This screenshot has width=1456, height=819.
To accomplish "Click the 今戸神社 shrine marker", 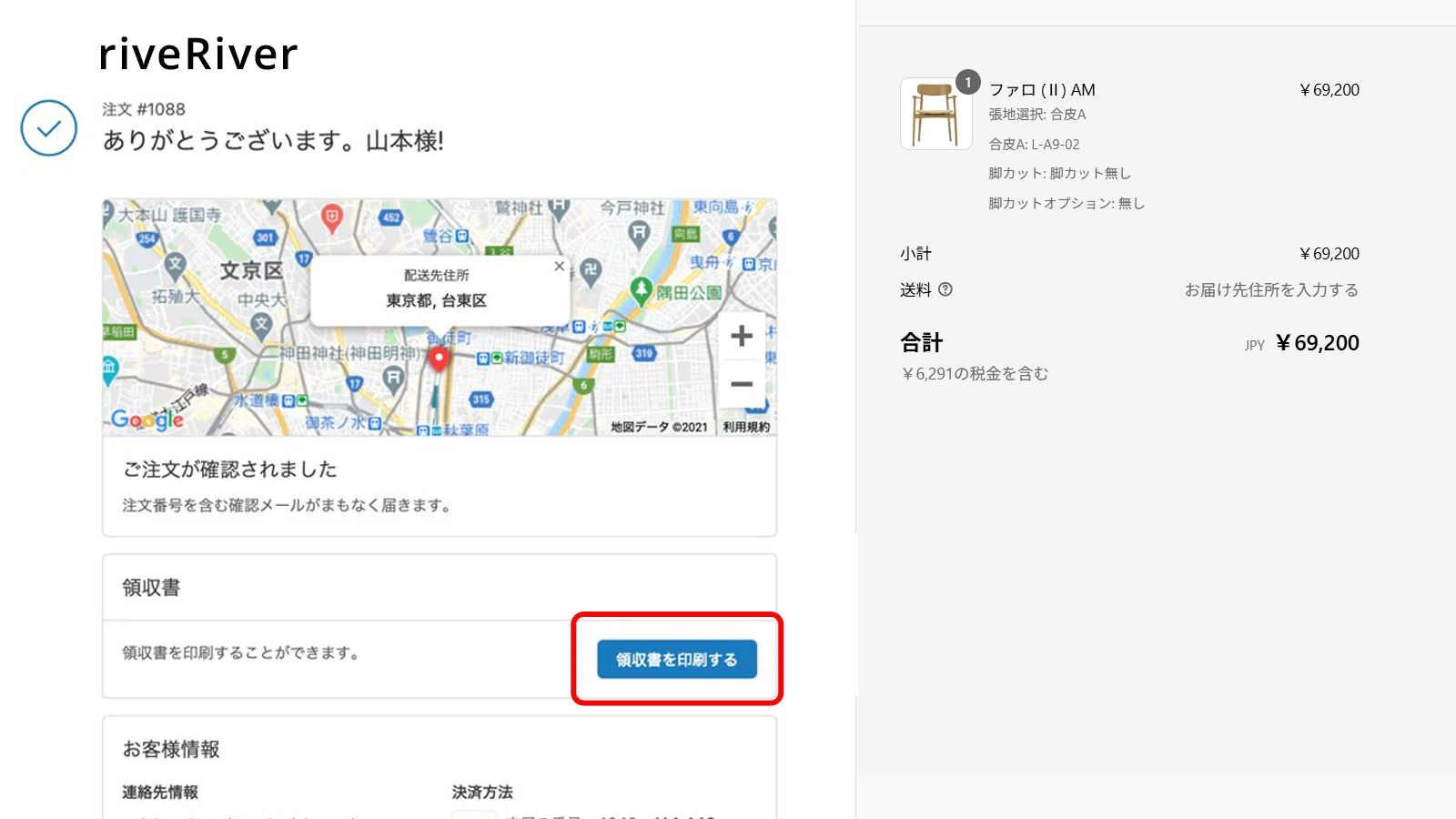I will click(640, 233).
